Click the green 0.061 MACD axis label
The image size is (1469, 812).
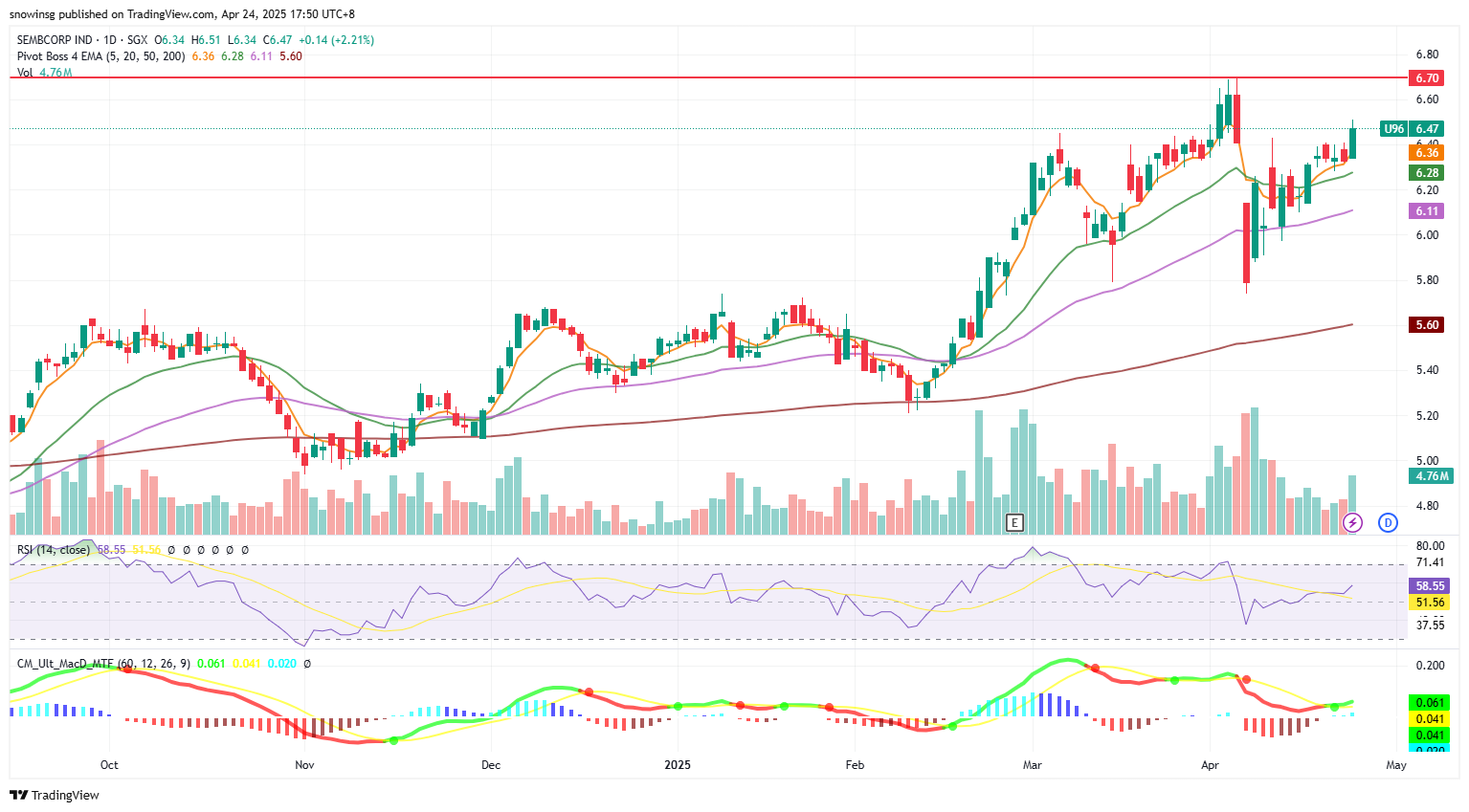point(1430,703)
